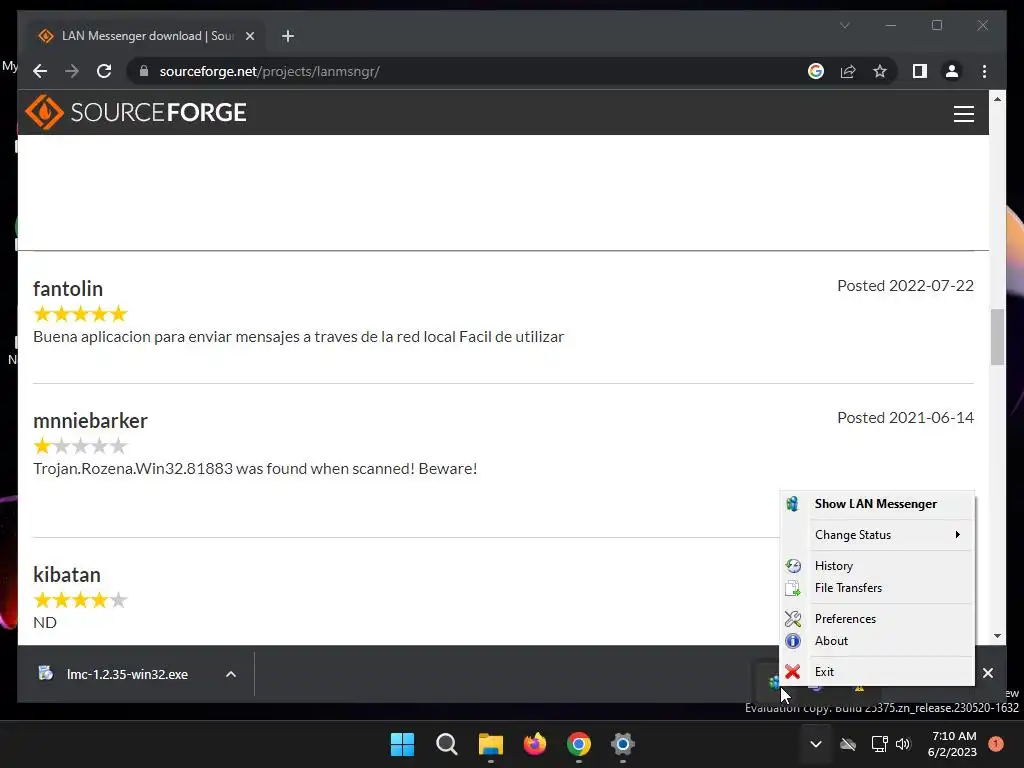Click the "Buena aplicacion" review text

[298, 336]
